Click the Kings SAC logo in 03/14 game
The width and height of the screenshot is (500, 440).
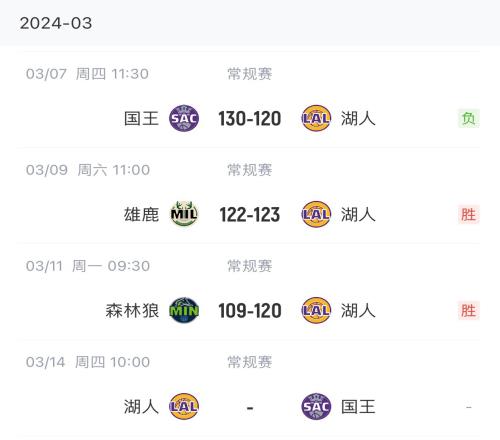click(x=316, y=406)
